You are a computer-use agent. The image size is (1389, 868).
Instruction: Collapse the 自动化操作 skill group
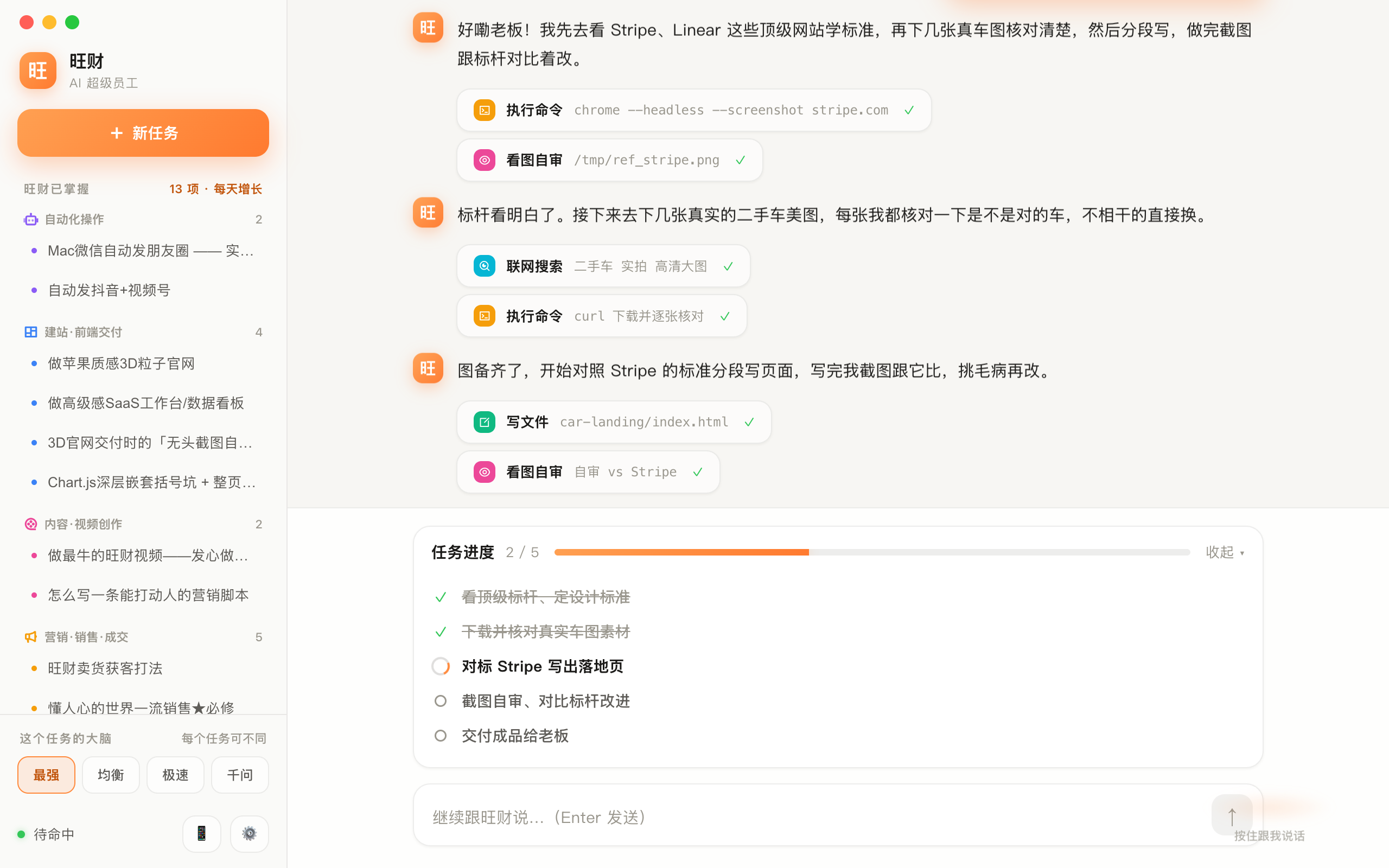[143, 219]
